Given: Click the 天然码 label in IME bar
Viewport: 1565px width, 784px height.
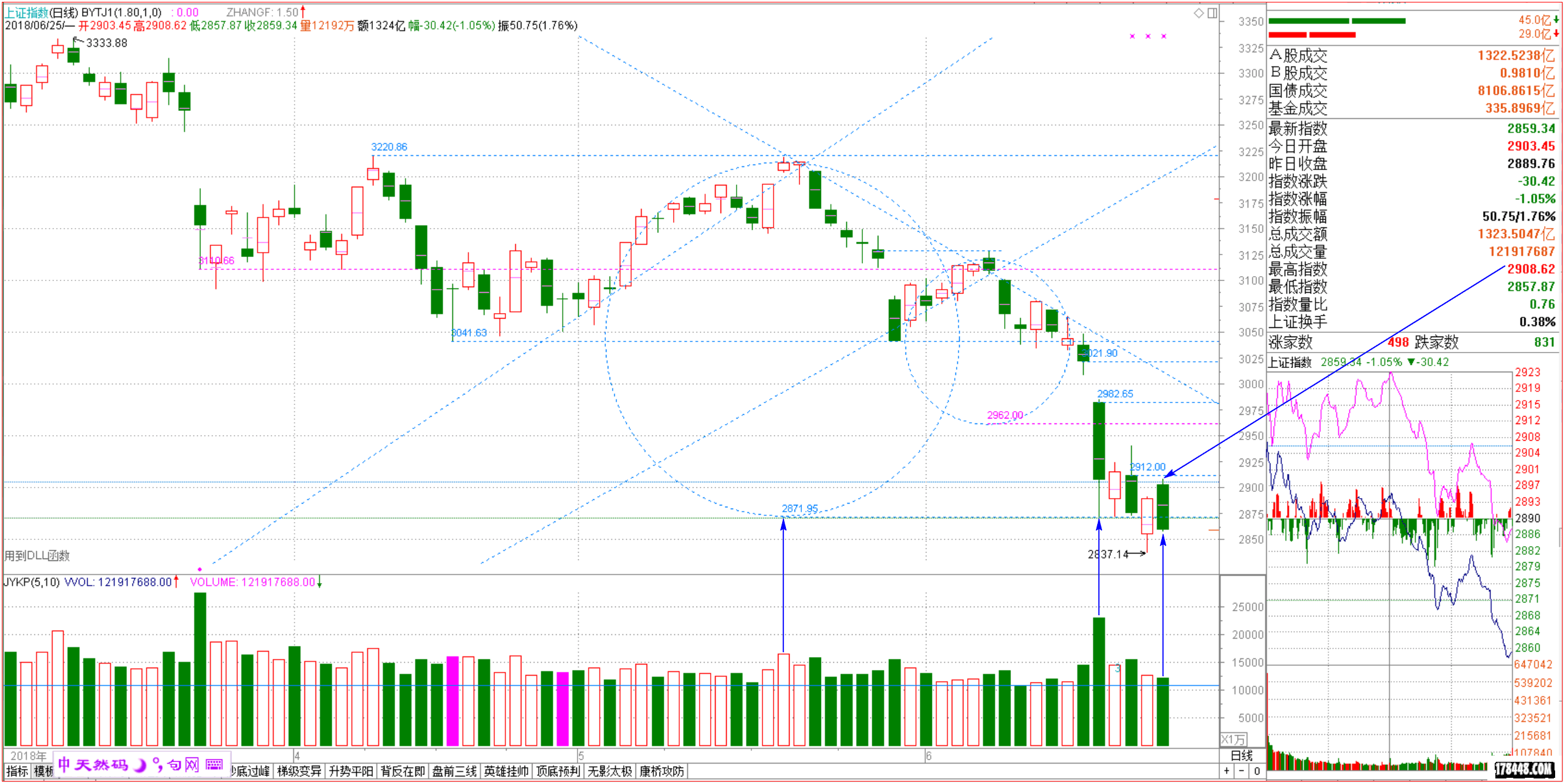Looking at the screenshot, I should 101,765.
